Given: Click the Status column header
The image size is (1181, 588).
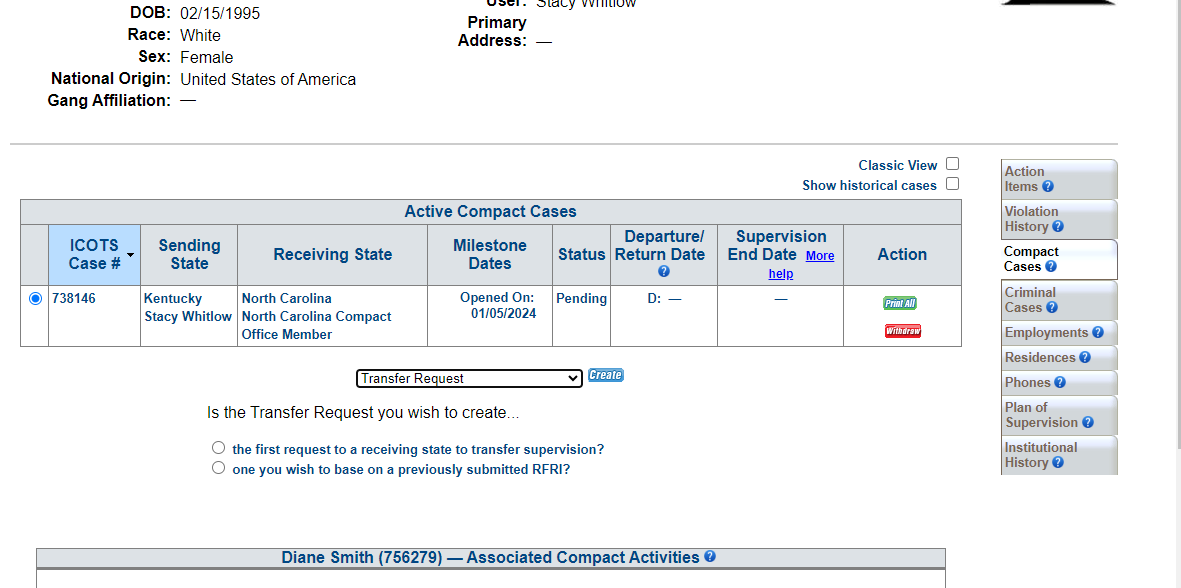Looking at the screenshot, I should (x=581, y=254).
